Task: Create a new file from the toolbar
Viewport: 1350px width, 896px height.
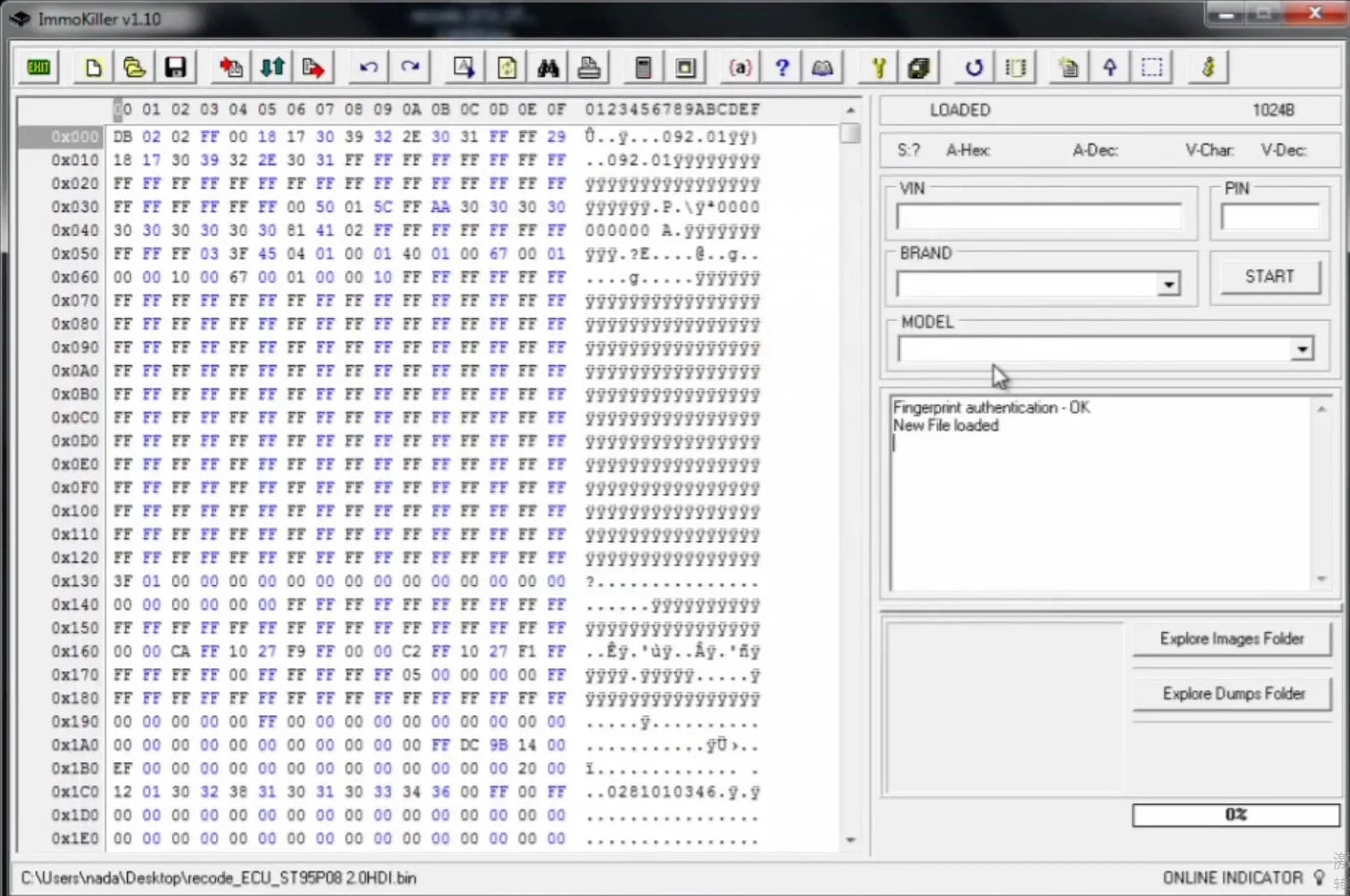Action: 93,67
